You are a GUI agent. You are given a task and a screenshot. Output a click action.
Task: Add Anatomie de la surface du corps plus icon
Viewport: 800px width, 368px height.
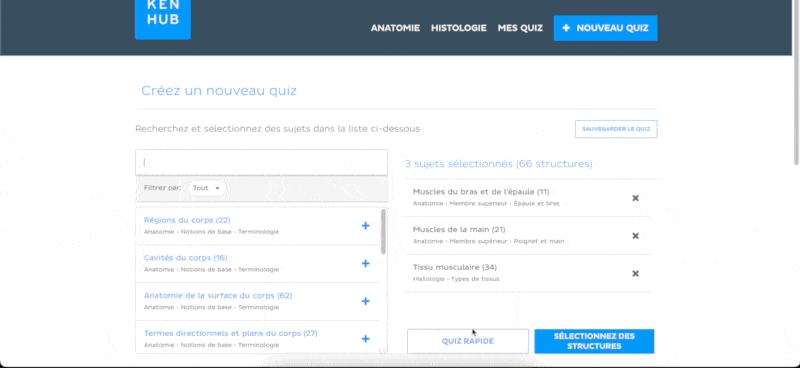(365, 301)
